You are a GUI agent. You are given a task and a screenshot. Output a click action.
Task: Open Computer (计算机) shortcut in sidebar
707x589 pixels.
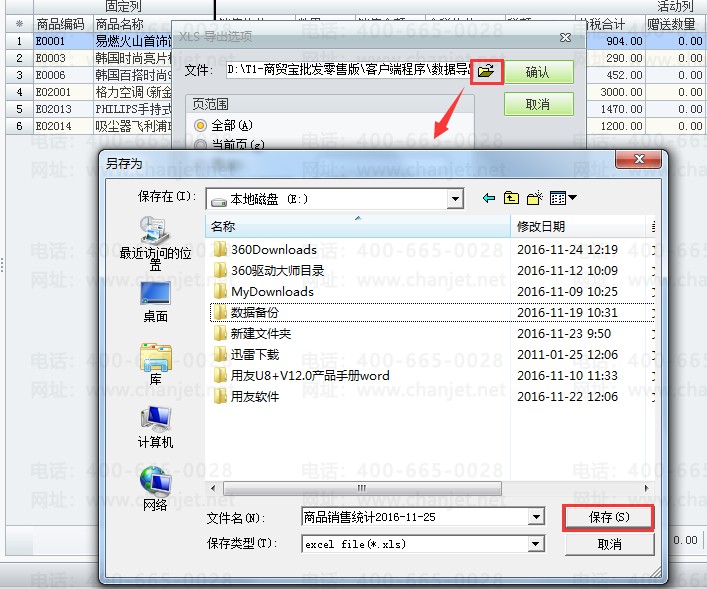click(155, 427)
